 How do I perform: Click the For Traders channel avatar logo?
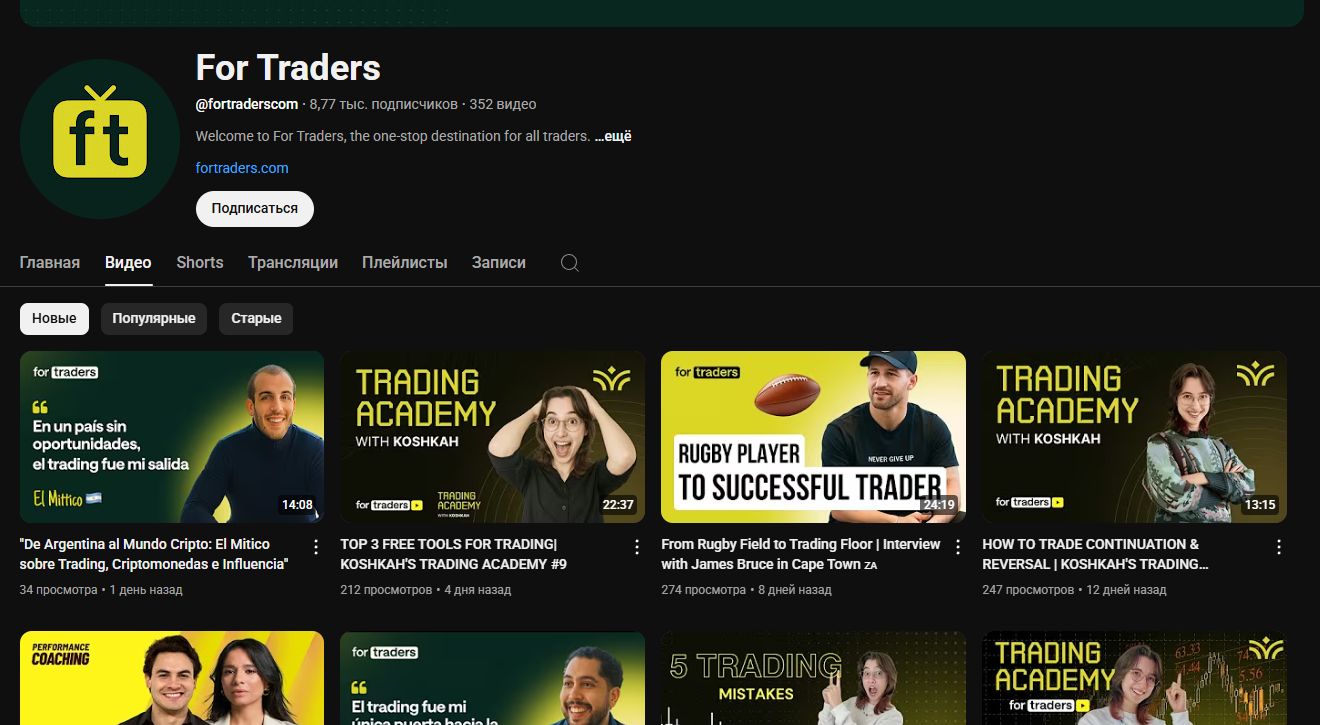100,139
